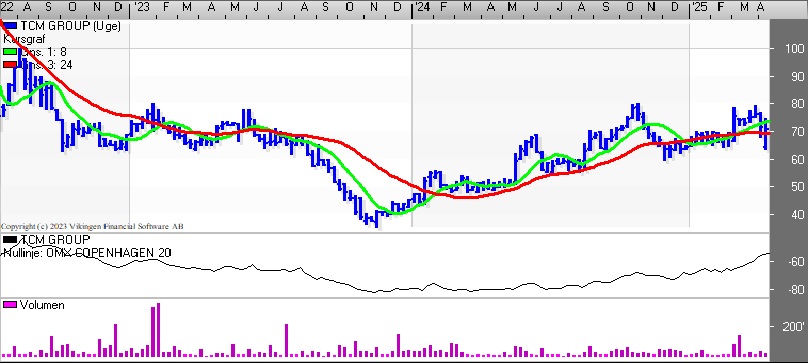Click the -60 value on relative-strength axis
Viewport: 810px width, 363px height.
(796, 261)
